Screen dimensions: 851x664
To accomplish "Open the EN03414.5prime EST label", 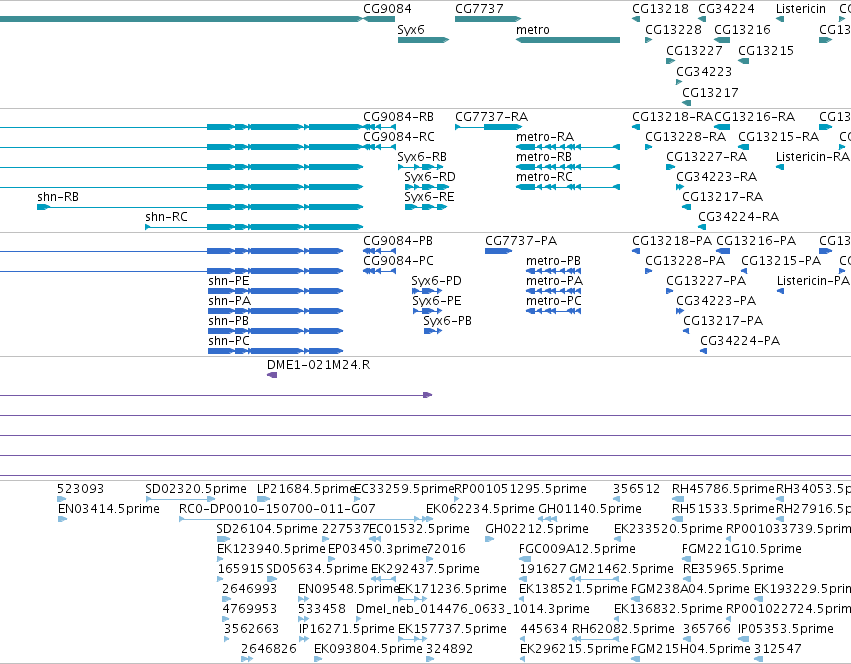I will click(109, 509).
